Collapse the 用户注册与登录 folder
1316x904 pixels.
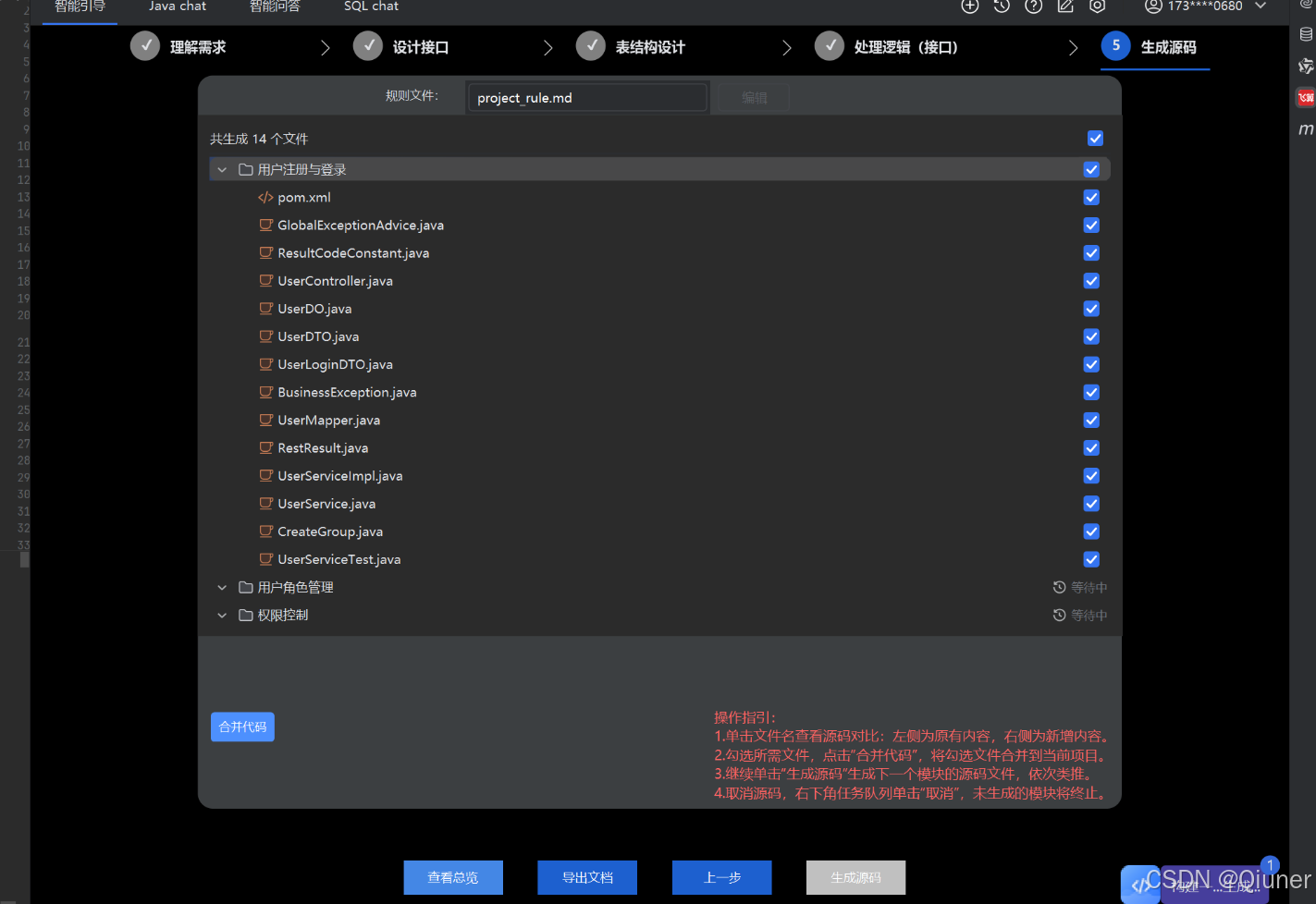[222, 169]
